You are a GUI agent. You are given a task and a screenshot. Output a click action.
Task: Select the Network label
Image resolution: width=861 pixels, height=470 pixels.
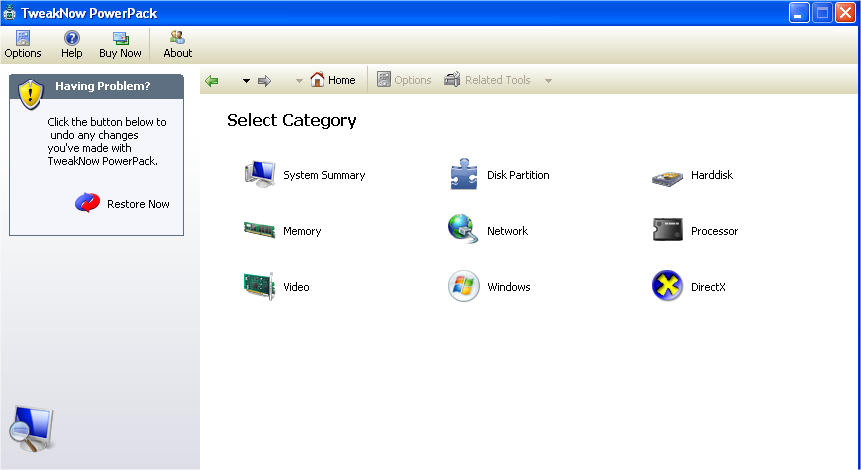pos(507,231)
